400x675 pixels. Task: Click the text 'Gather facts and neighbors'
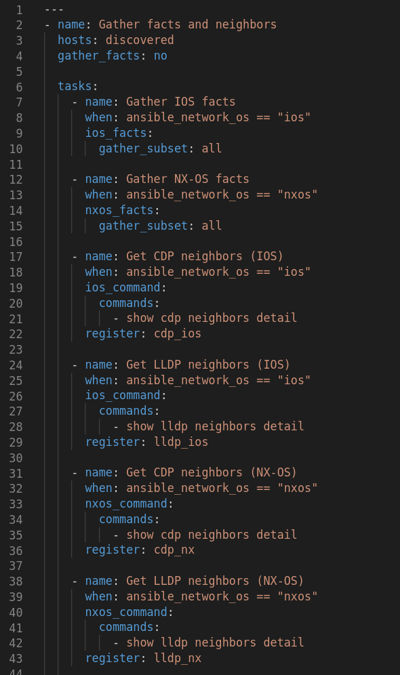[x=187, y=25]
